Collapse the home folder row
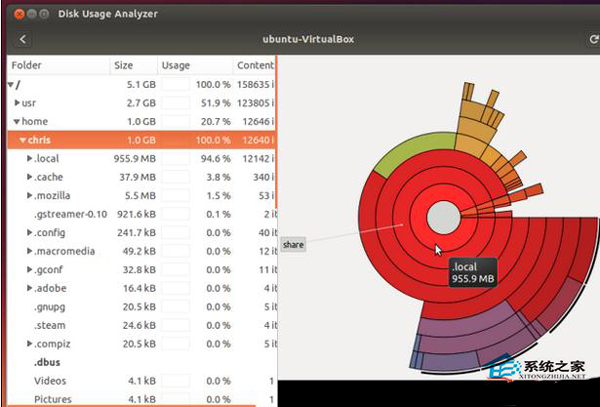Viewport: 600px width, 407px height. [17, 122]
